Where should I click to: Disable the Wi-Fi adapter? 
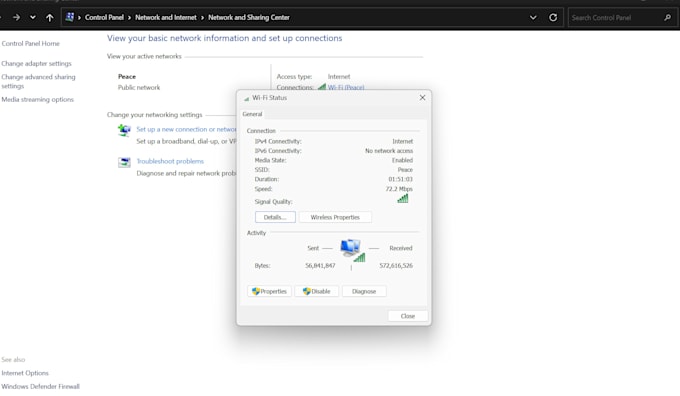[x=317, y=291]
